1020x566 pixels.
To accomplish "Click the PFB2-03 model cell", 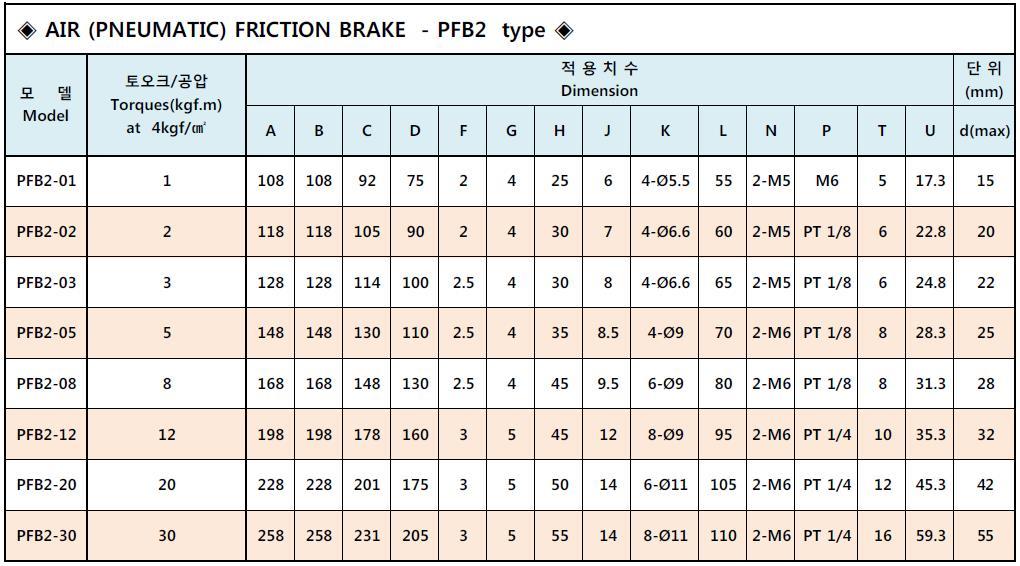I will point(46,283).
